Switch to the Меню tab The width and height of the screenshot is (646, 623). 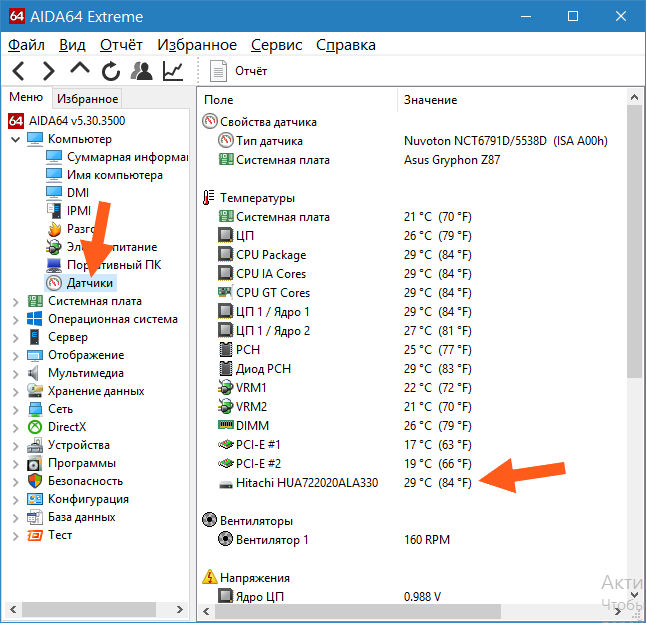pyautogui.click(x=26, y=97)
